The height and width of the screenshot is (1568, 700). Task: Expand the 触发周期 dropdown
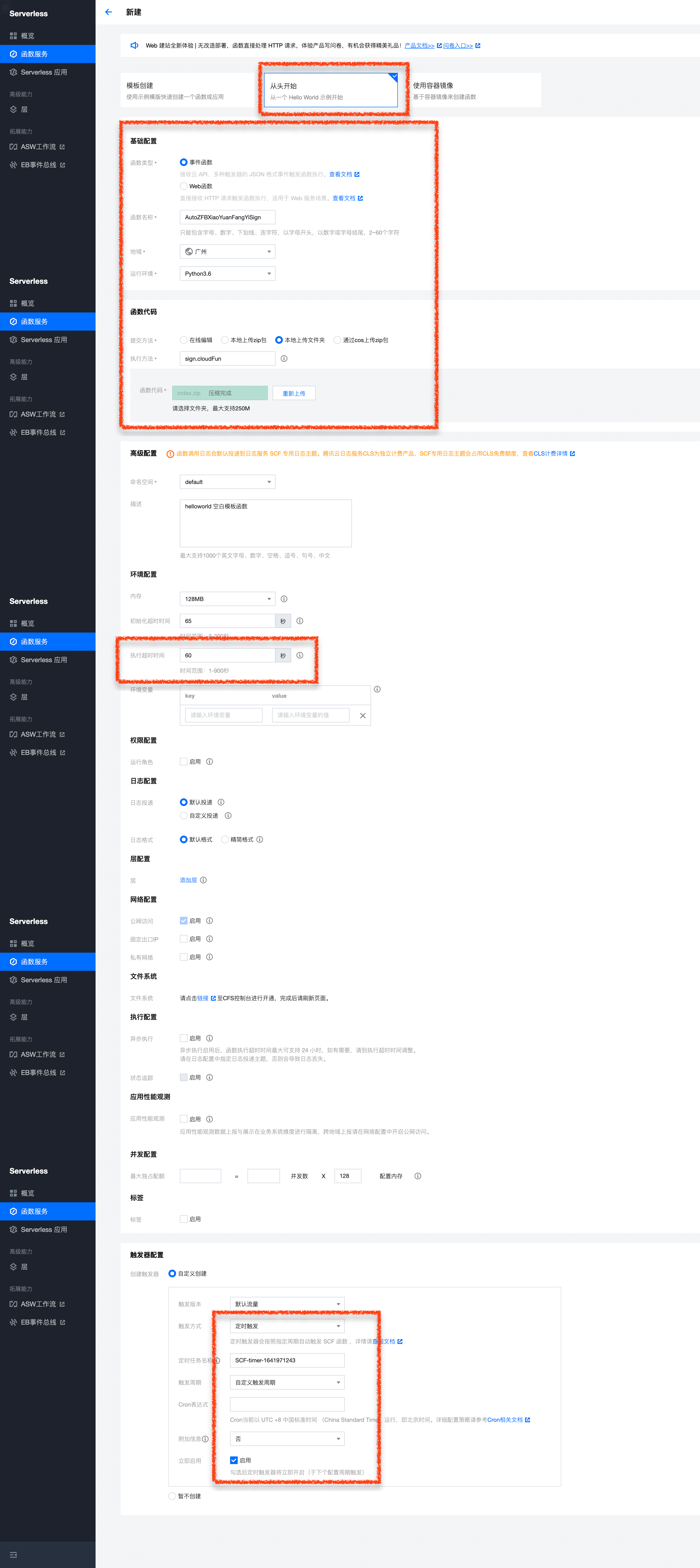[x=287, y=1382]
